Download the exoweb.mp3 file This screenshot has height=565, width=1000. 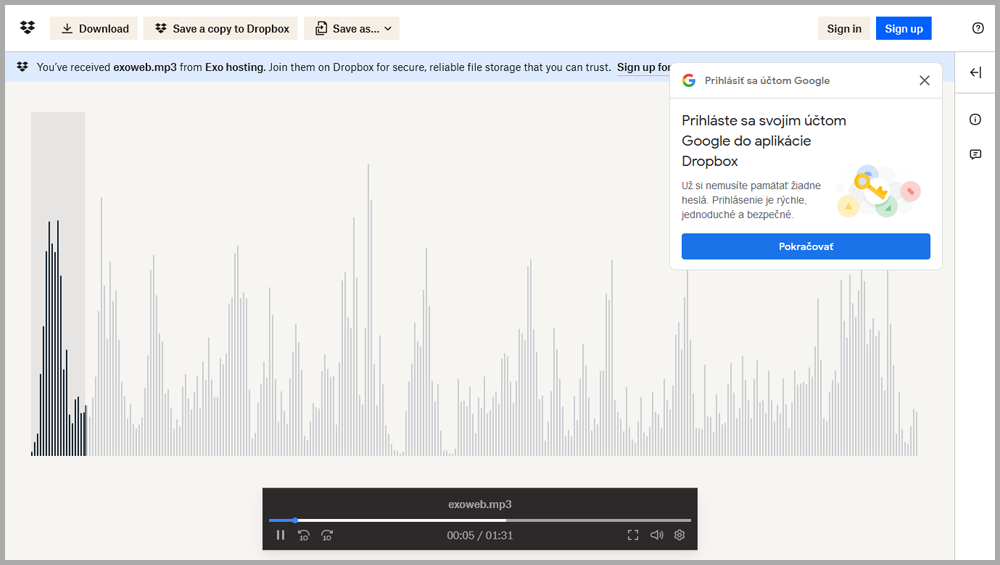(94, 29)
